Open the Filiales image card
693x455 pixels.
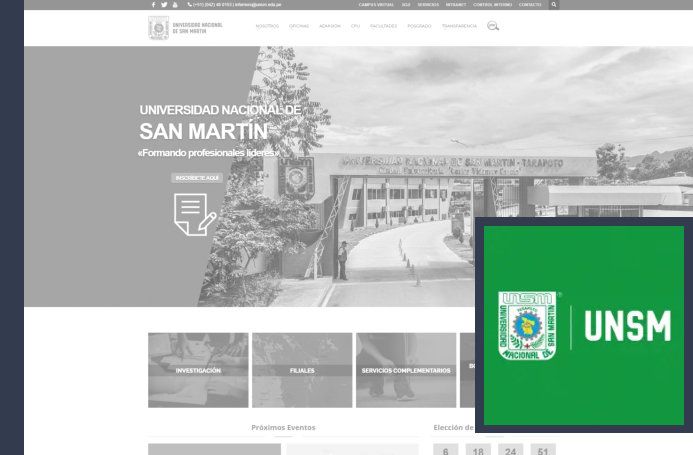302,370
